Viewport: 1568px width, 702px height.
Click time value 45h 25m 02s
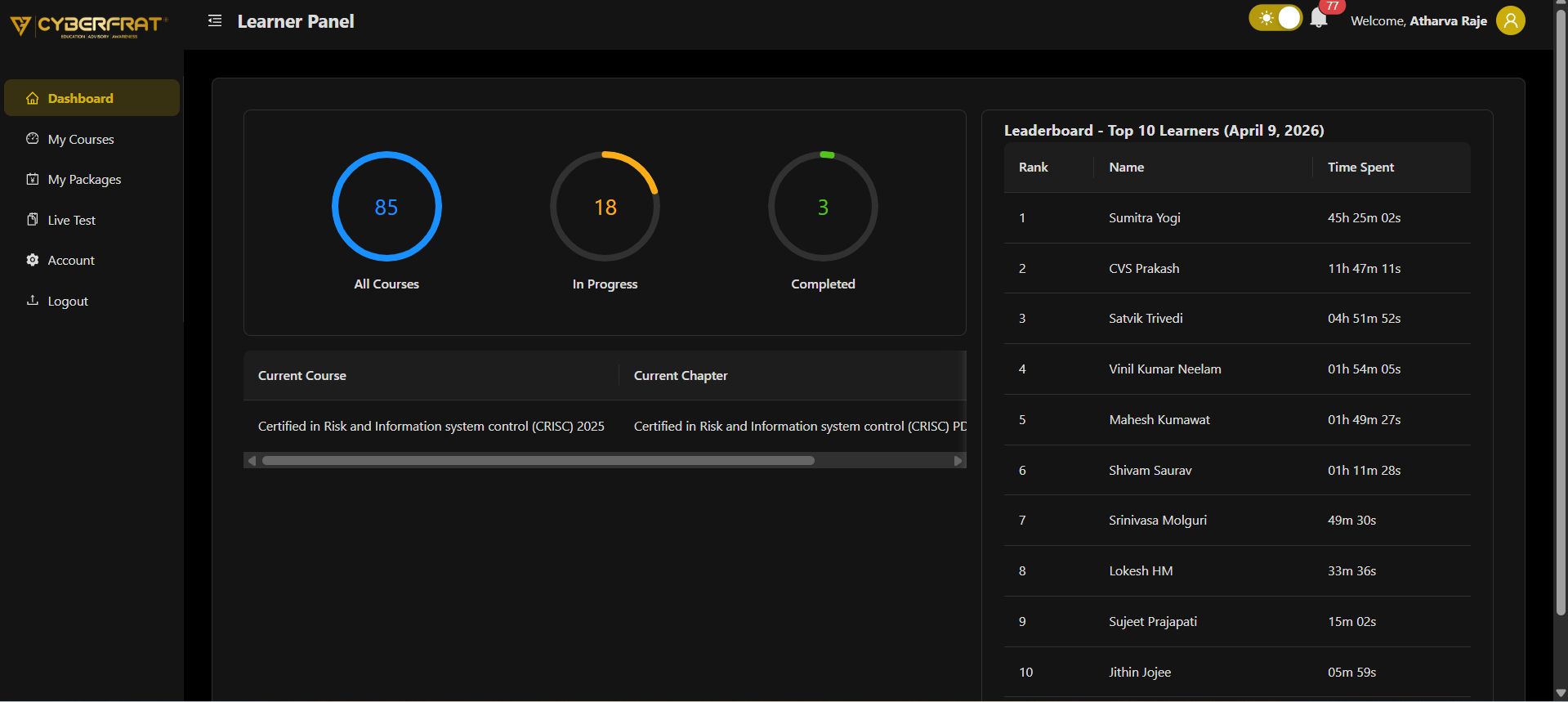1364,217
